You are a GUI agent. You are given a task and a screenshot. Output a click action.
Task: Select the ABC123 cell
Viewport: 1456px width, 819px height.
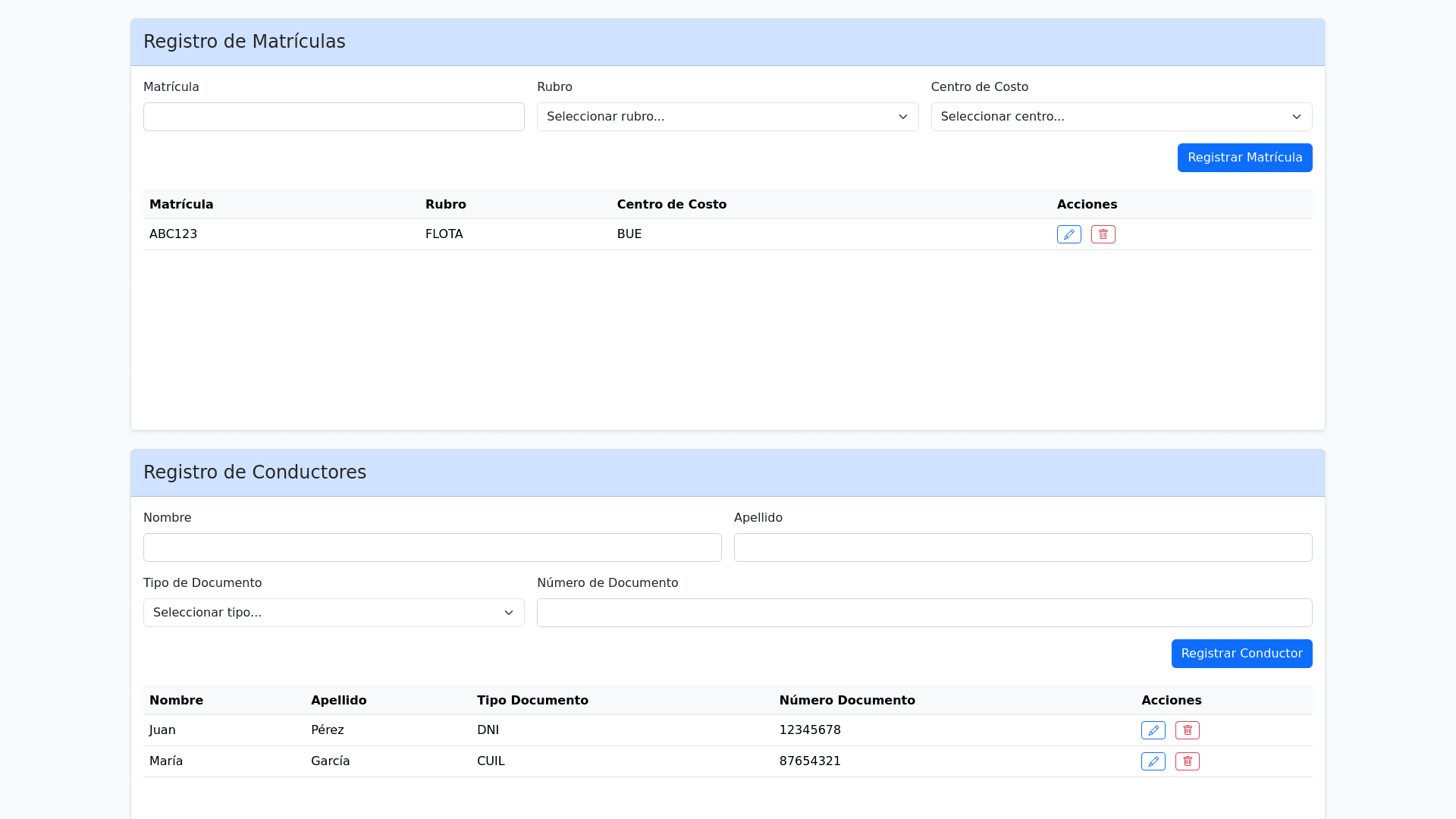tap(174, 234)
